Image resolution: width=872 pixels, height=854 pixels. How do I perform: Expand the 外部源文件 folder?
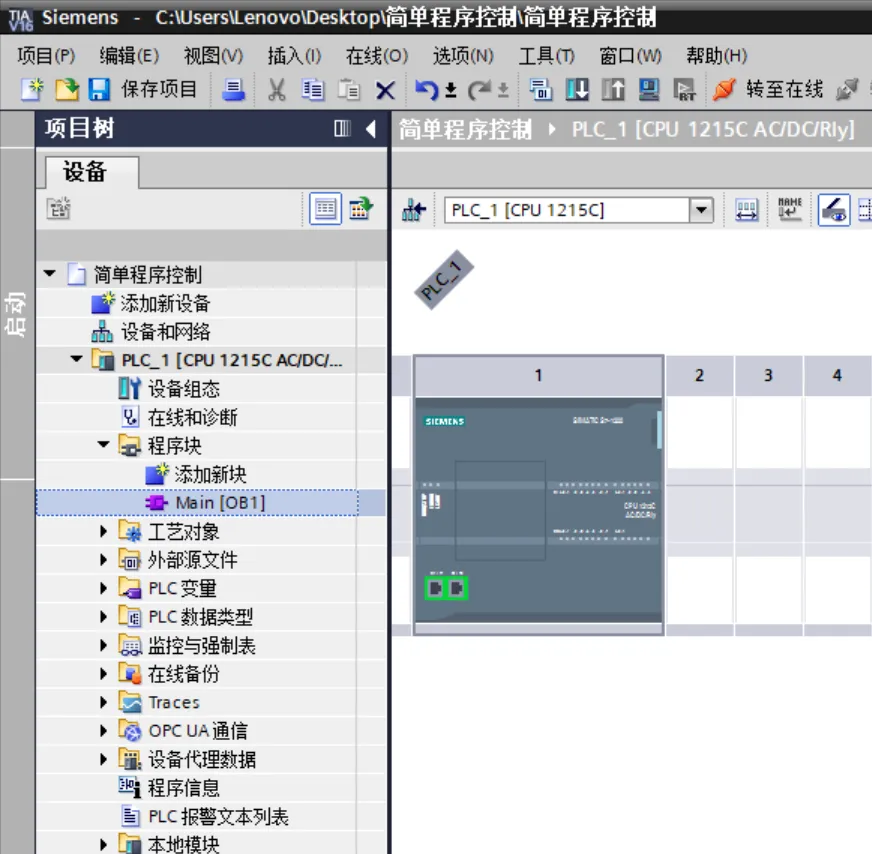coord(103,559)
